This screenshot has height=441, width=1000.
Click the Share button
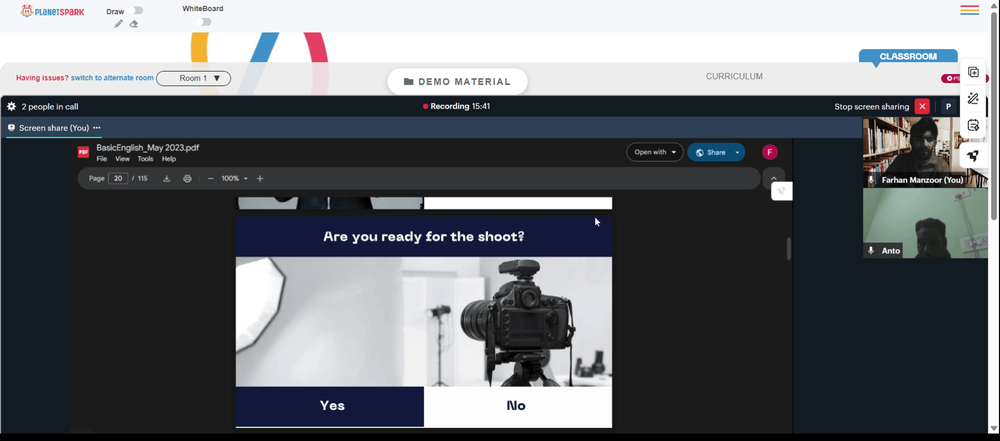[x=709, y=152]
